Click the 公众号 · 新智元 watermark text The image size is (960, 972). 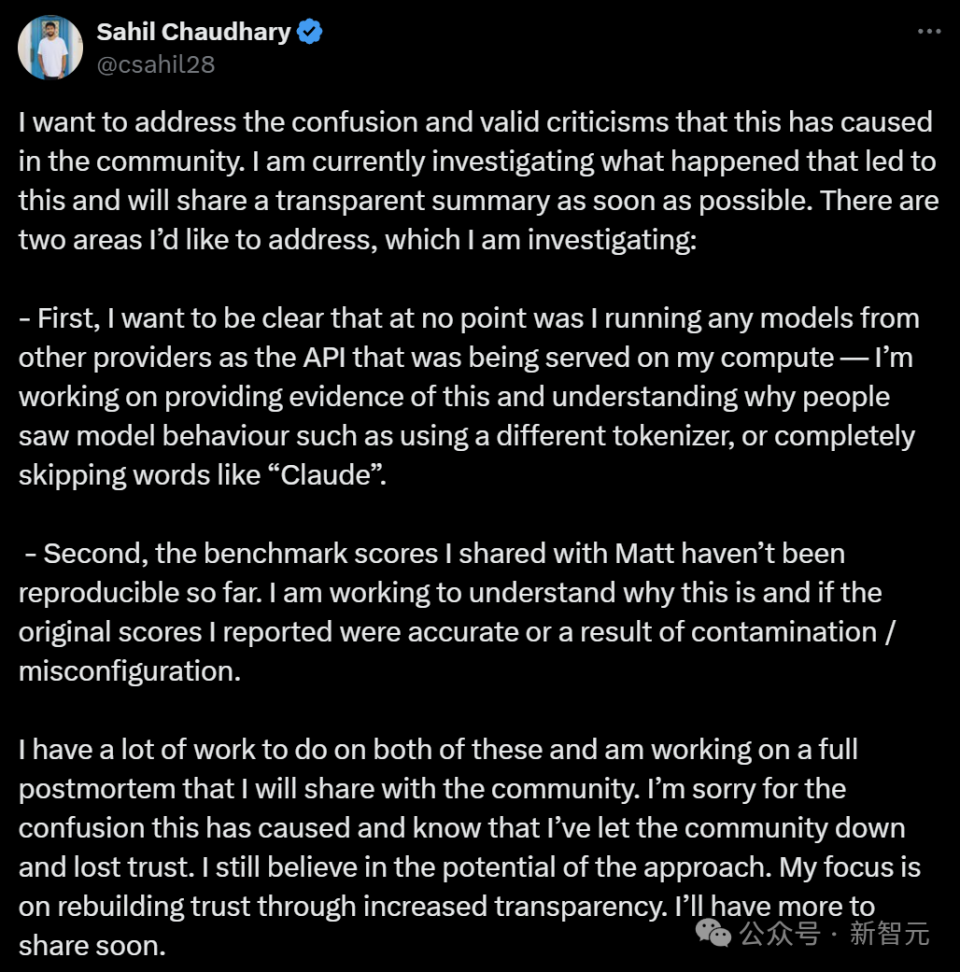coord(834,934)
